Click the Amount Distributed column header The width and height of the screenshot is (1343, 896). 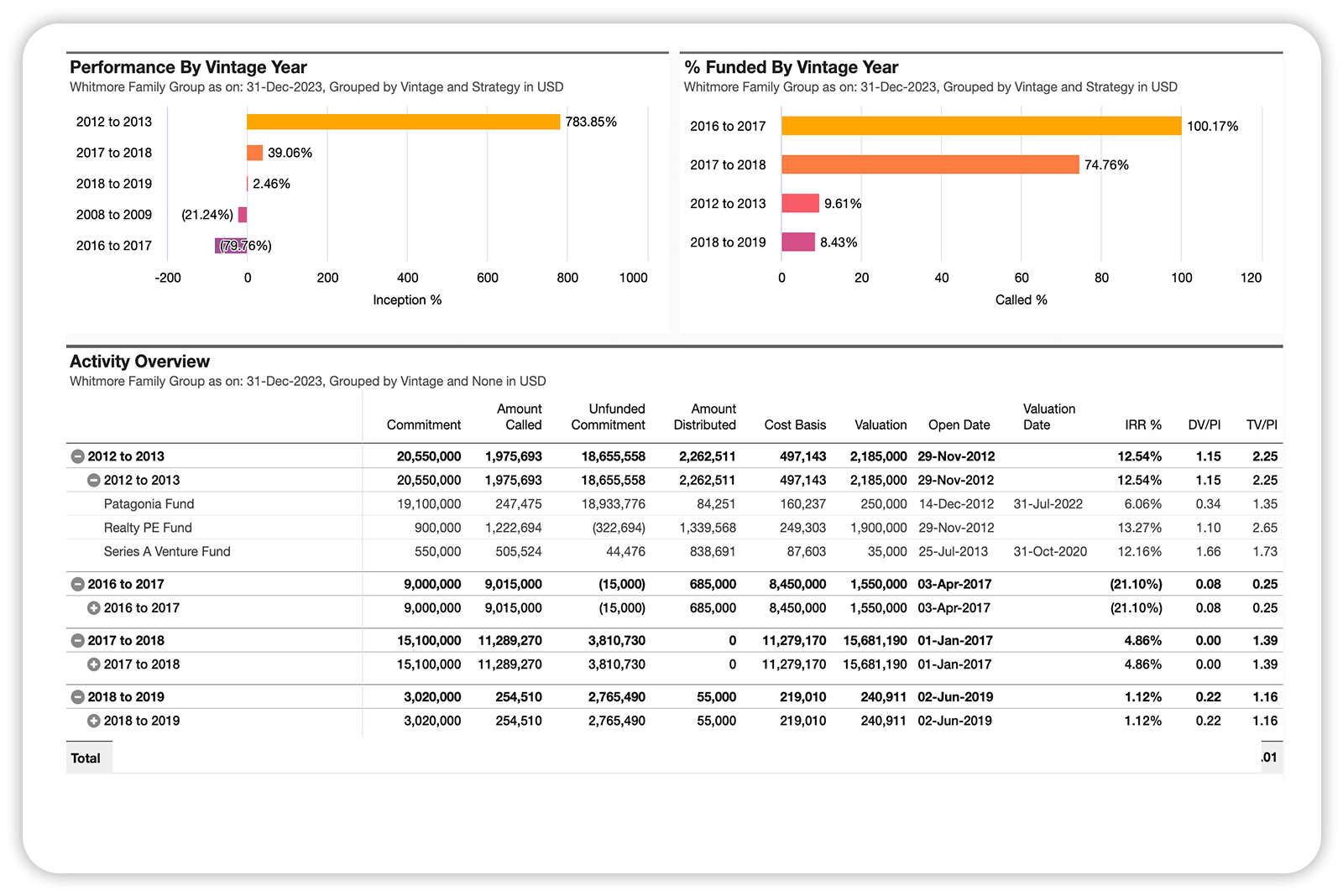click(x=705, y=417)
